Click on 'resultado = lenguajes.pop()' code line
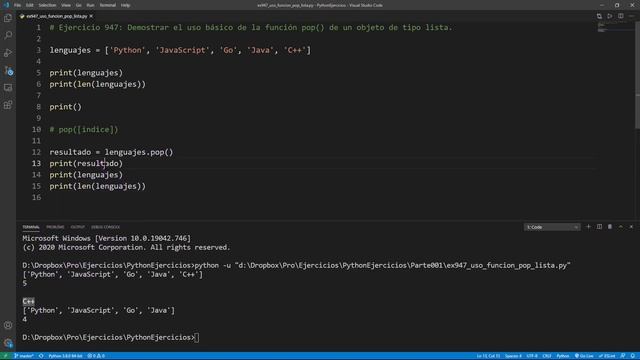Screen dimensions: 640x360 point(111,152)
